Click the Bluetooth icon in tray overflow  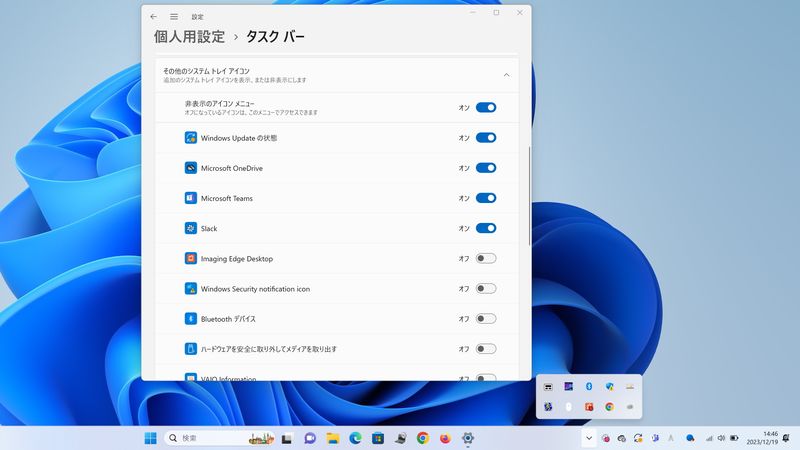point(589,386)
